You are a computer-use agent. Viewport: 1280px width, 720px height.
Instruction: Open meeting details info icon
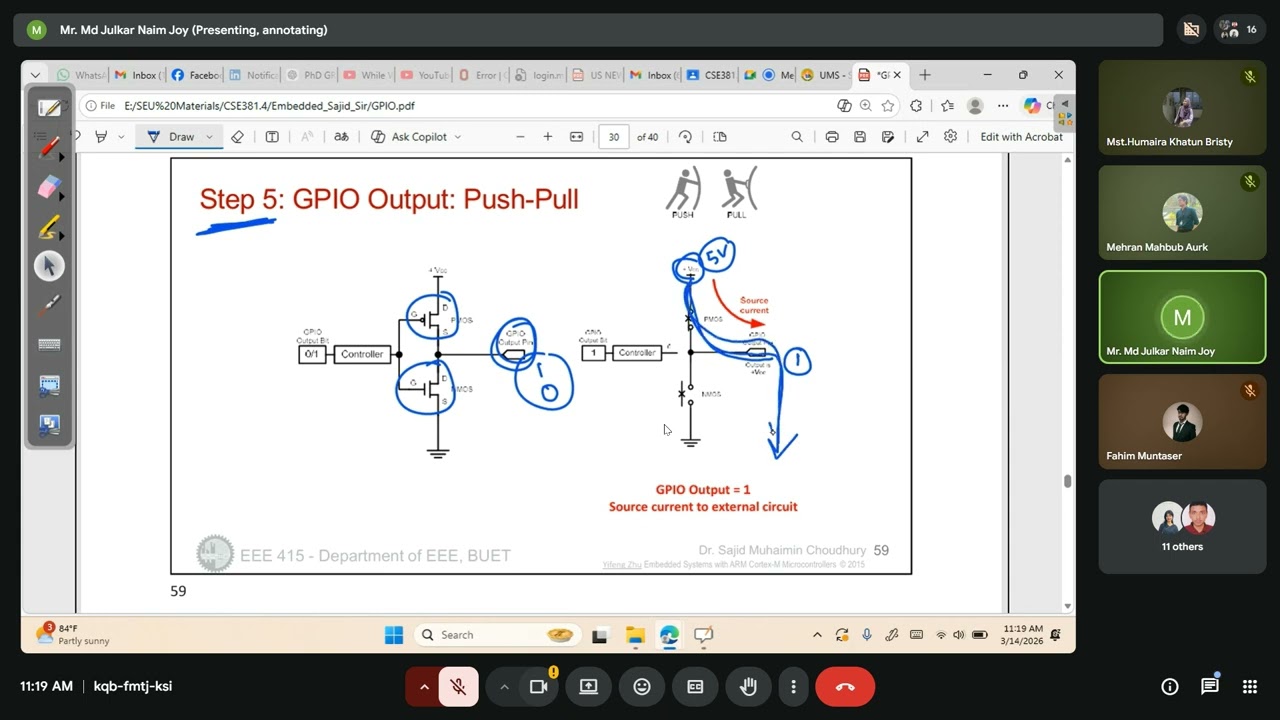point(1170,687)
